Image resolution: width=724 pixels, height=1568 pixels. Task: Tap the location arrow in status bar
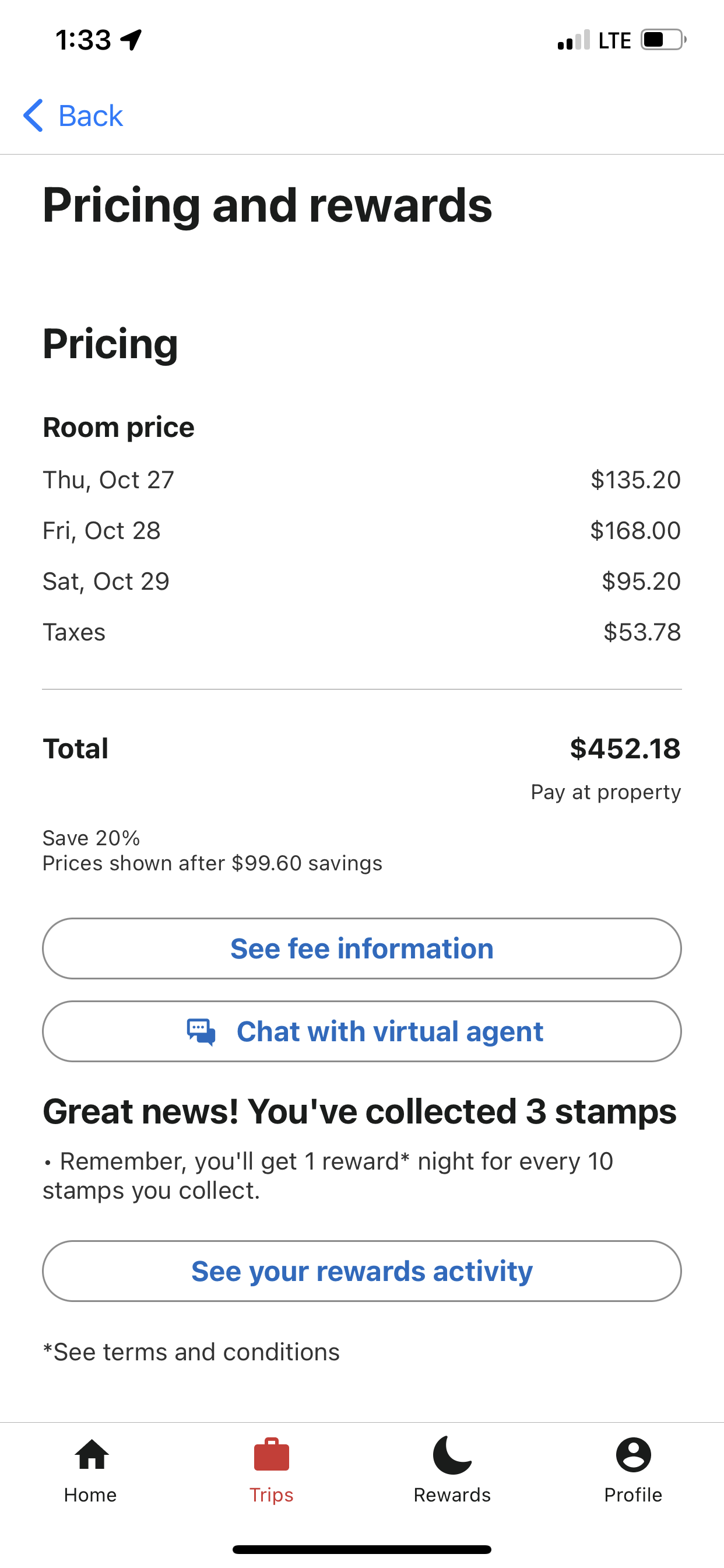(131, 40)
